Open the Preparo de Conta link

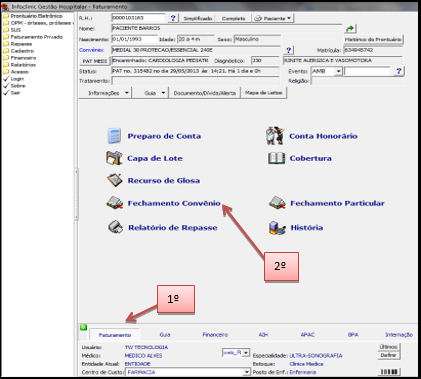164,136
